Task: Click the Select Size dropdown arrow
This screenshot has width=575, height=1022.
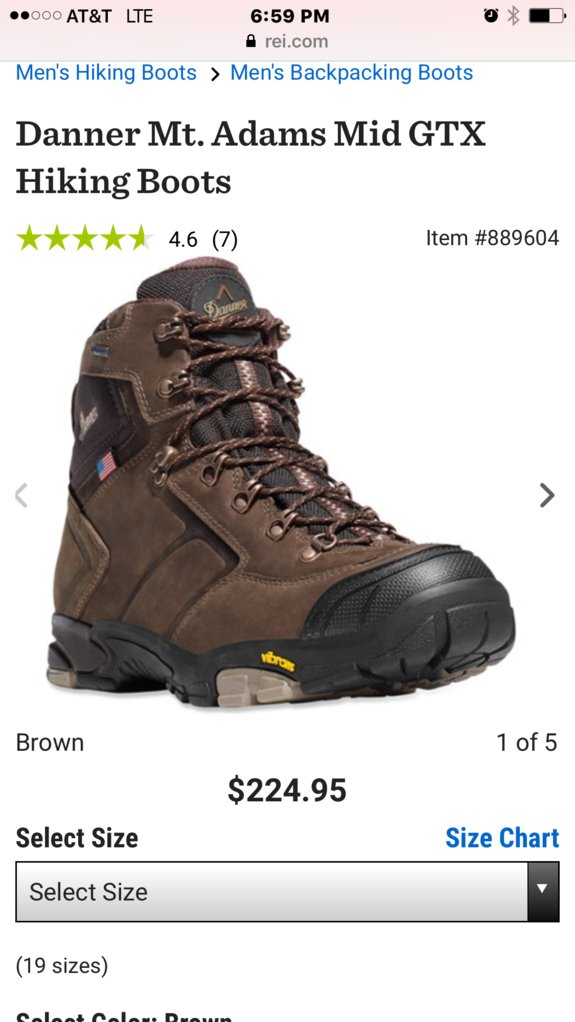Action: click(x=542, y=891)
